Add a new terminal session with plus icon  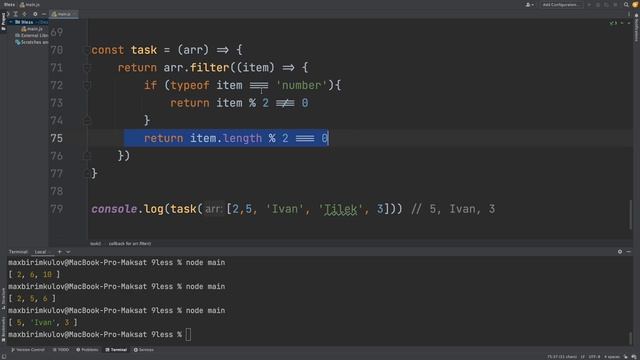click(x=60, y=252)
